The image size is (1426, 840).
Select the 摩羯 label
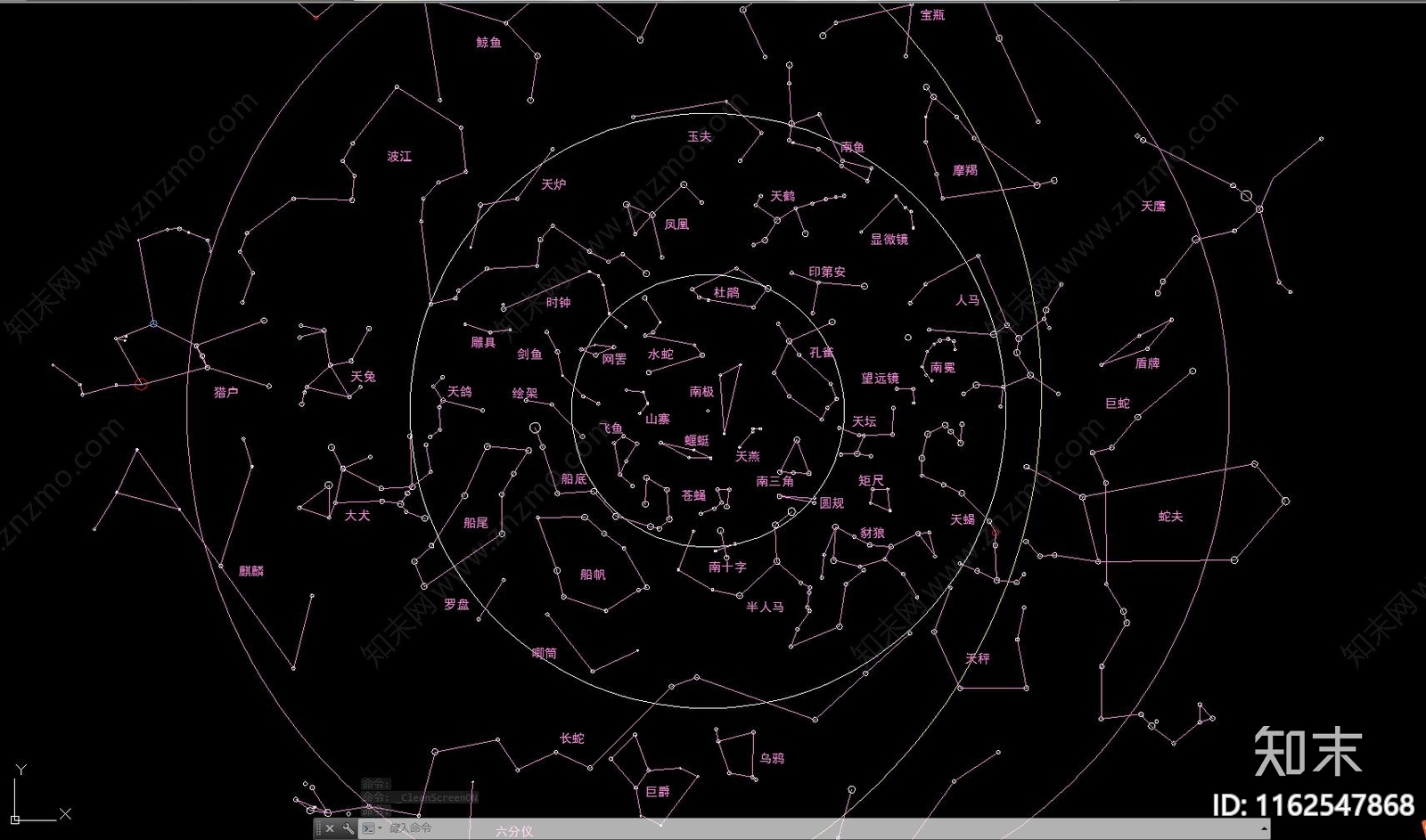click(965, 170)
